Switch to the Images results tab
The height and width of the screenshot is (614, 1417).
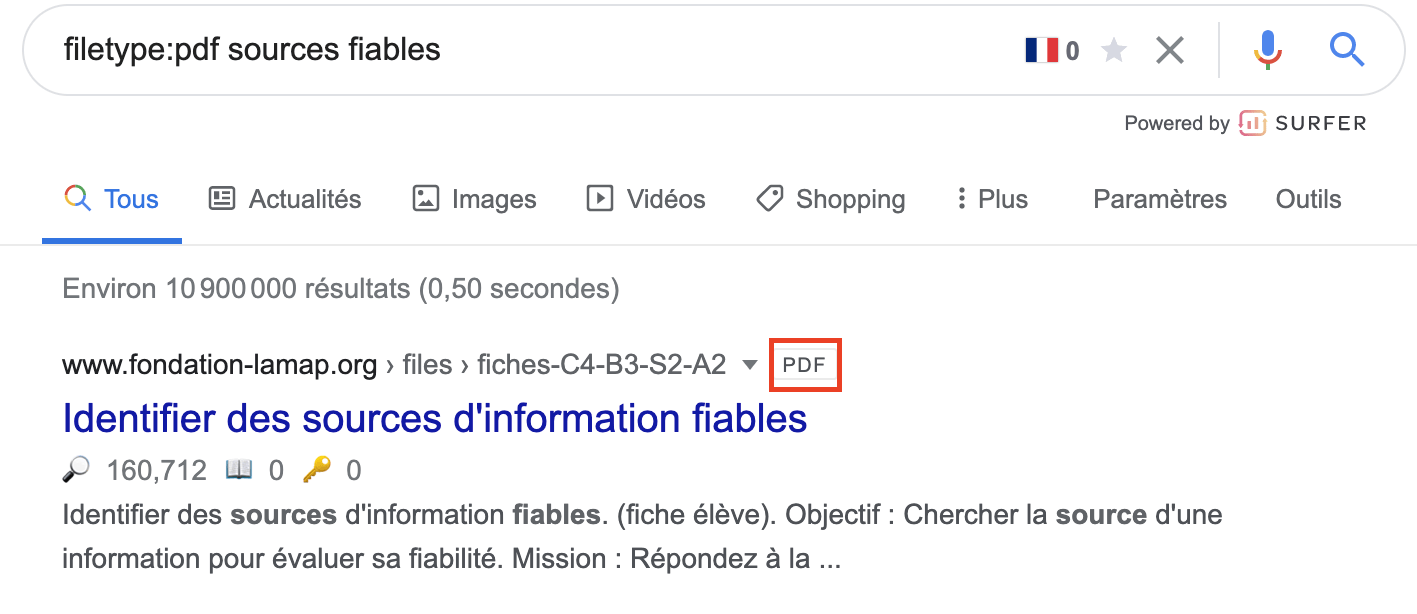click(x=473, y=199)
